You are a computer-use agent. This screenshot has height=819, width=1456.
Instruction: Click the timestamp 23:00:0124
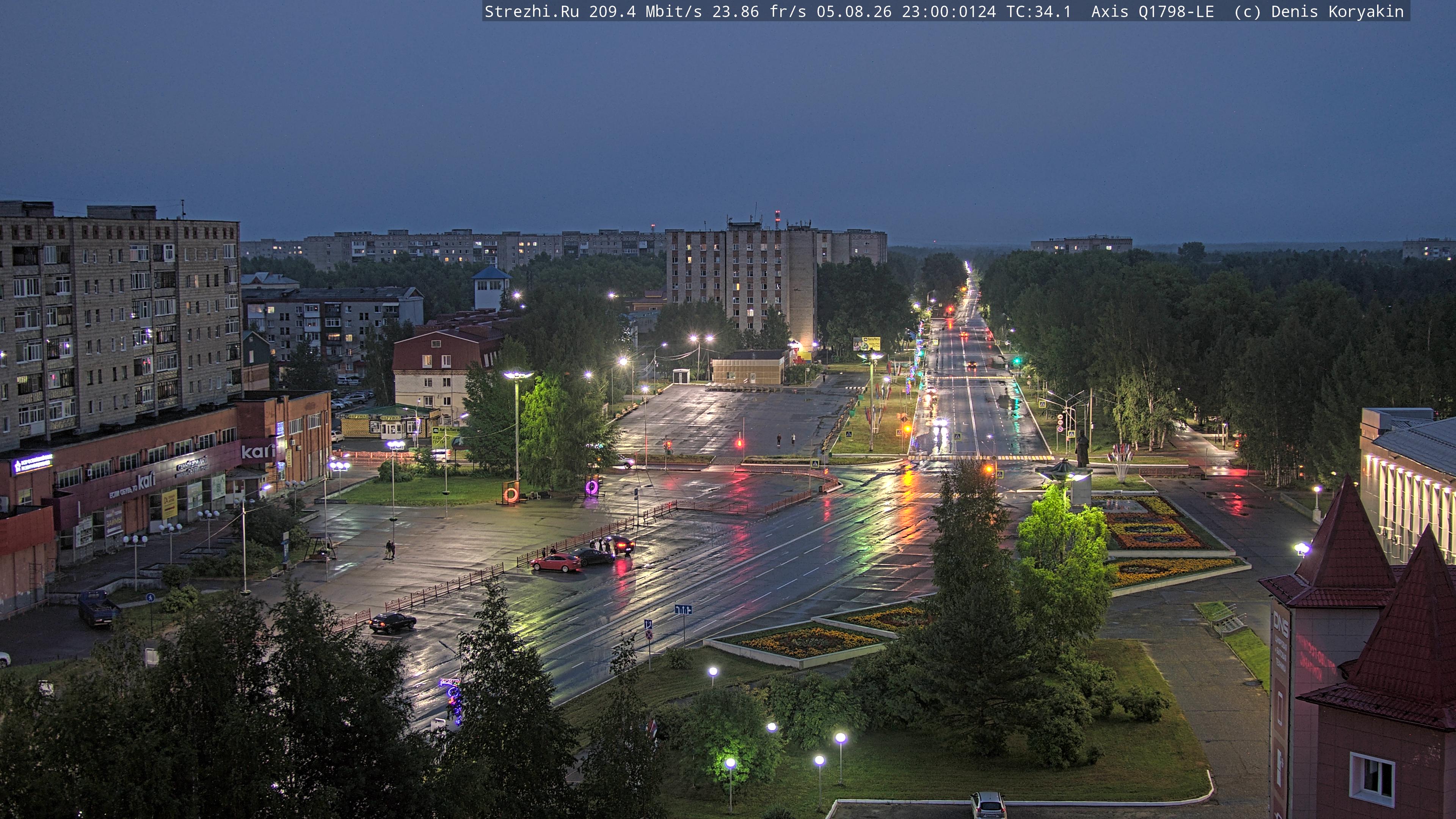click(949, 11)
